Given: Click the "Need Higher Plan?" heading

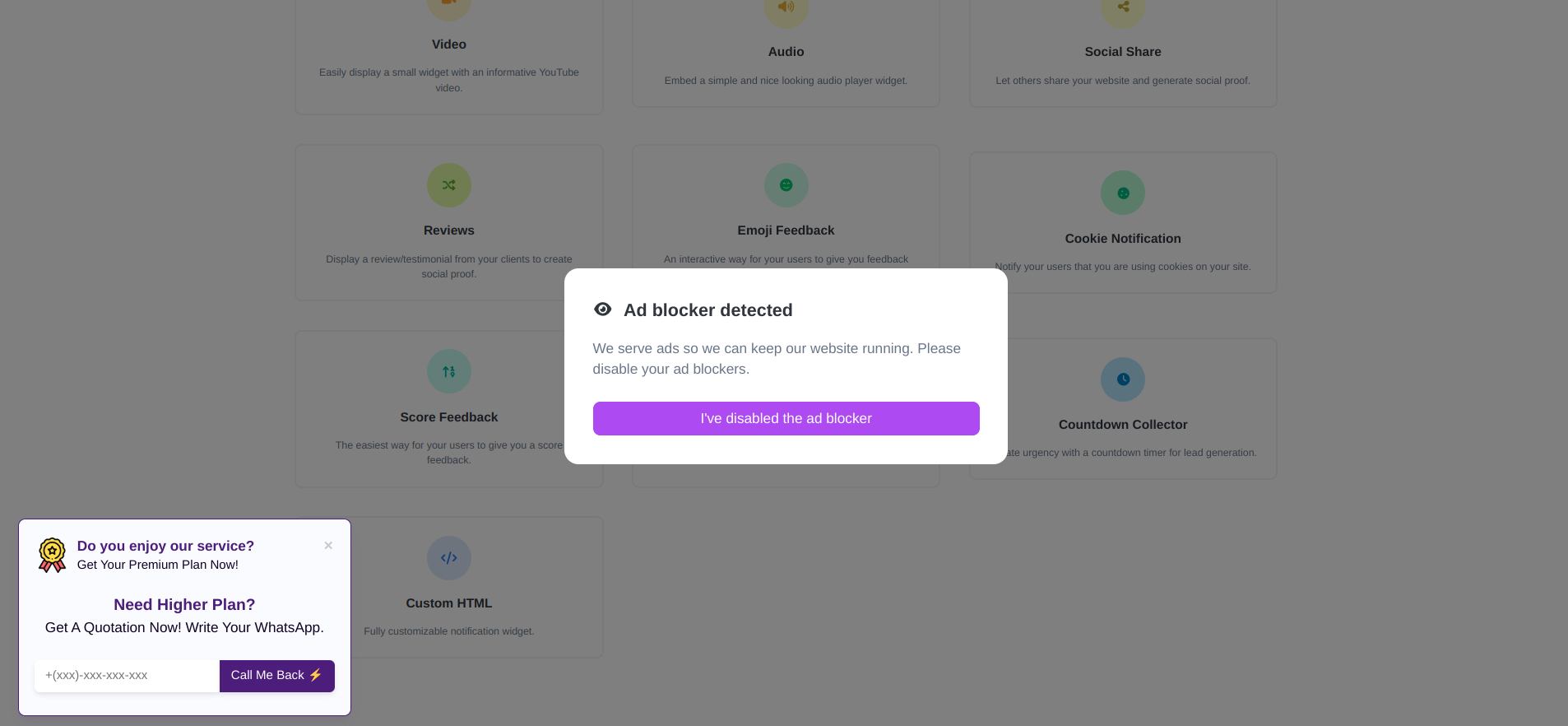Looking at the screenshot, I should tap(184, 605).
